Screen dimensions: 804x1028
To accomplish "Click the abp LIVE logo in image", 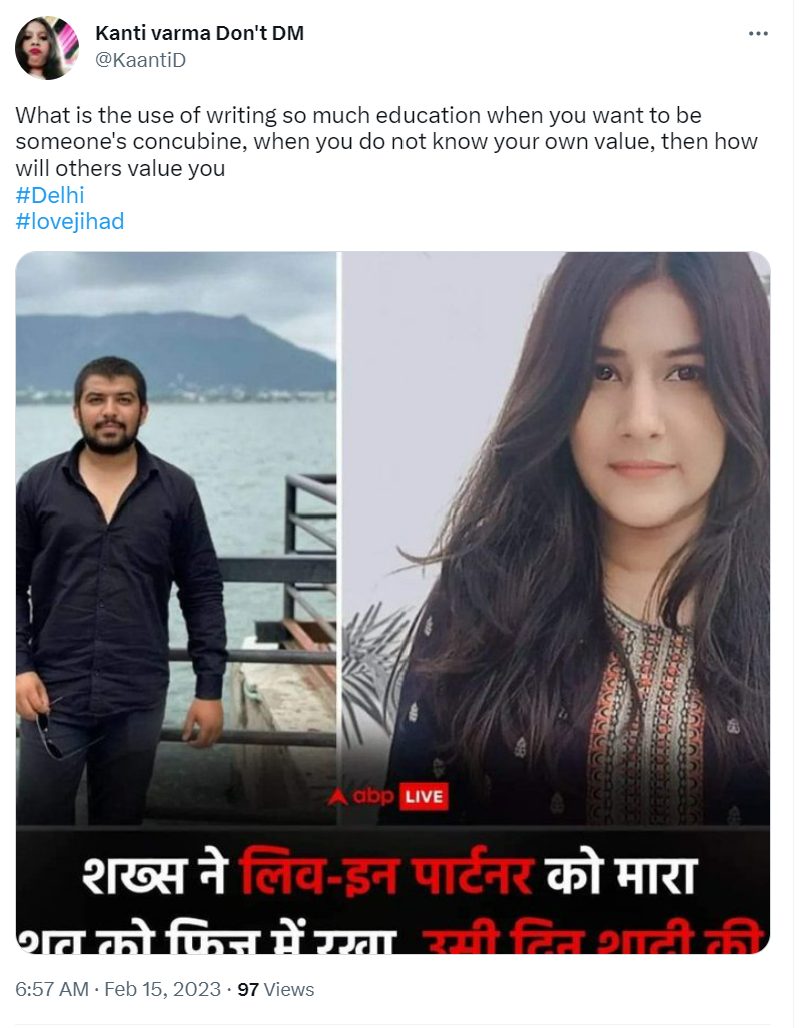I will tap(388, 797).
